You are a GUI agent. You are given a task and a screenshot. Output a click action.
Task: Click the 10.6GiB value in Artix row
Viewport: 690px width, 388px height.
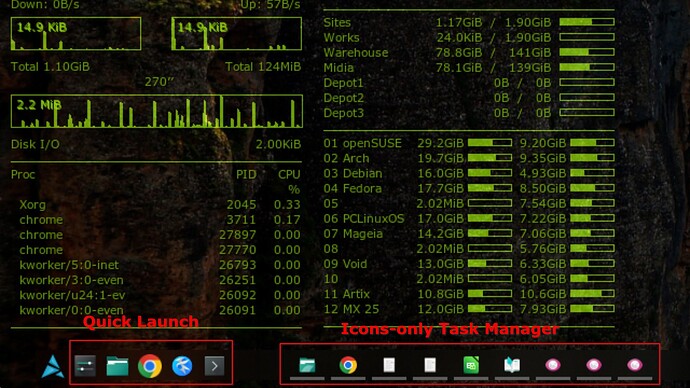543,294
